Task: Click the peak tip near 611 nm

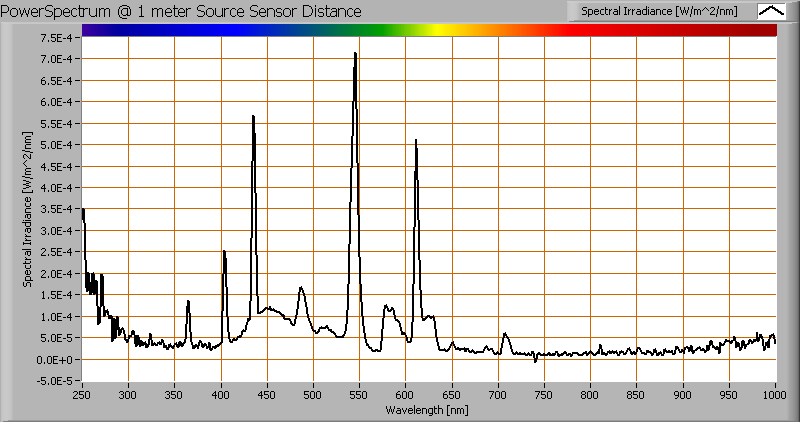Action: (415, 141)
